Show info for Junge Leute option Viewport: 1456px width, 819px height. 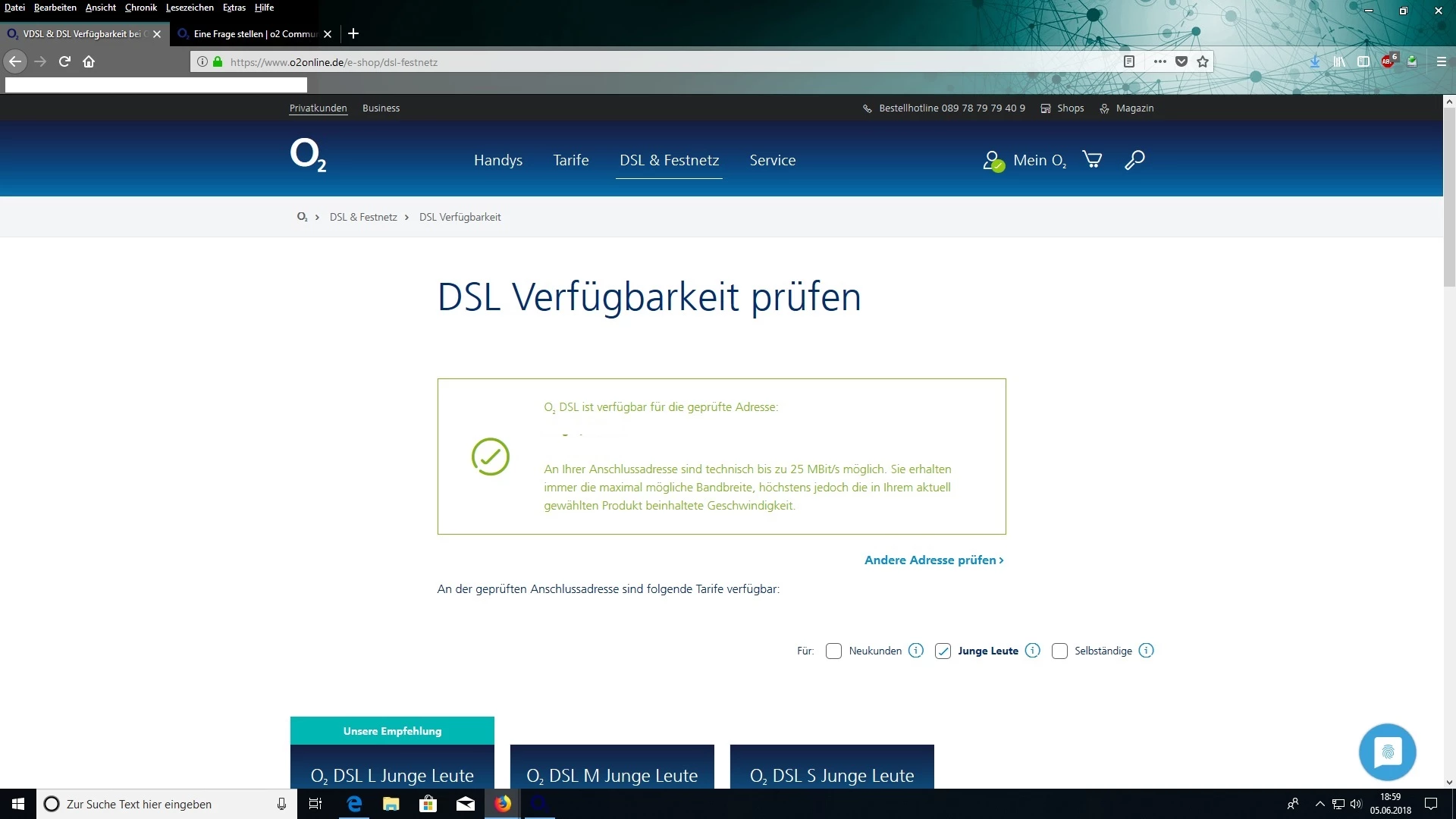(x=1032, y=651)
